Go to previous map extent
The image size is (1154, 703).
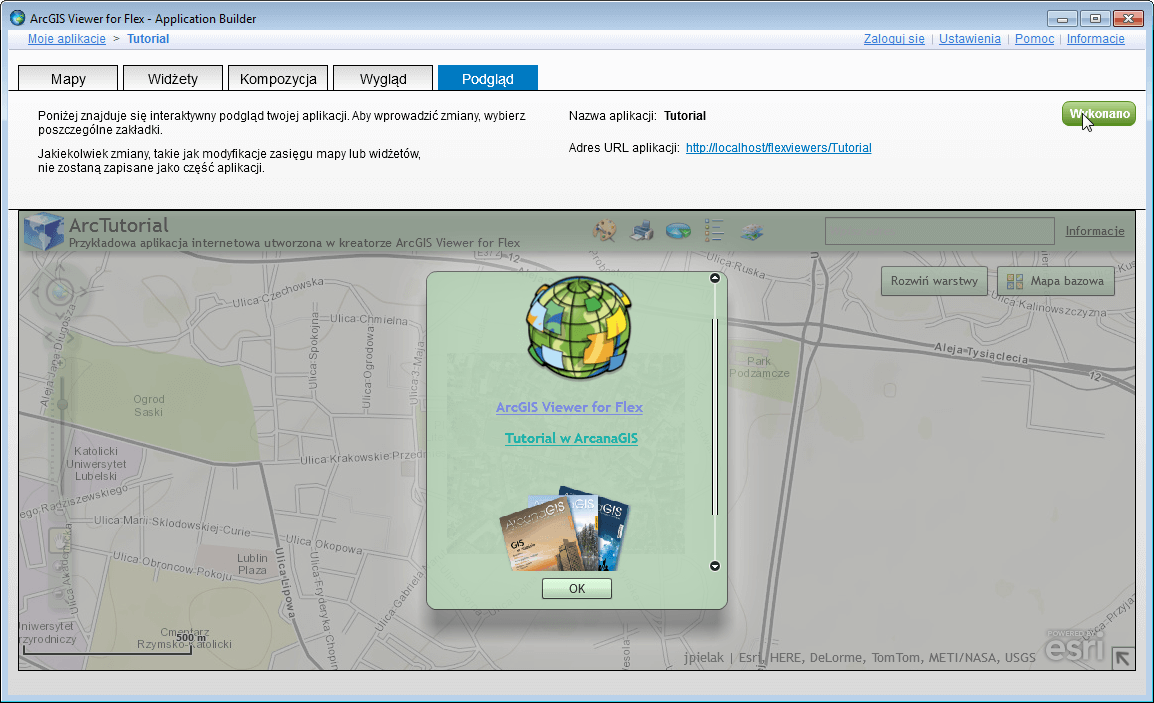click(50, 337)
